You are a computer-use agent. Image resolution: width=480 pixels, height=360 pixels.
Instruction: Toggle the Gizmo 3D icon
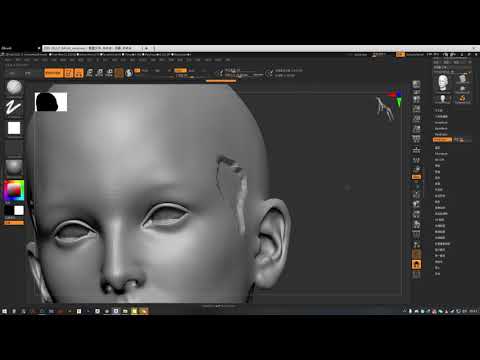pyautogui.click(x=119, y=73)
